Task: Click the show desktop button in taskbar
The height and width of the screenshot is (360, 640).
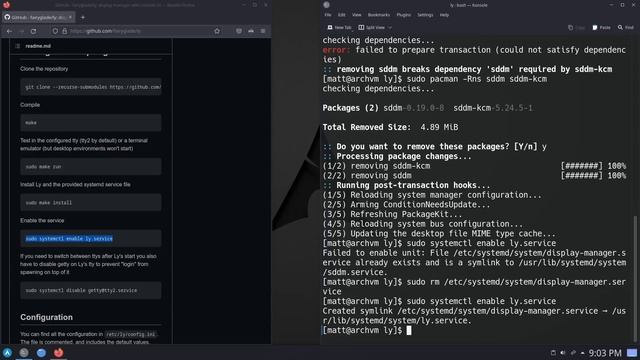Action: 632,353
